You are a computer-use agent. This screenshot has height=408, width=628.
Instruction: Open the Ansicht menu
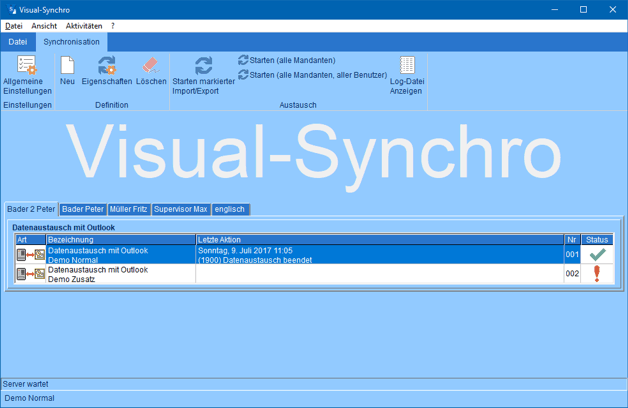pyautogui.click(x=44, y=26)
